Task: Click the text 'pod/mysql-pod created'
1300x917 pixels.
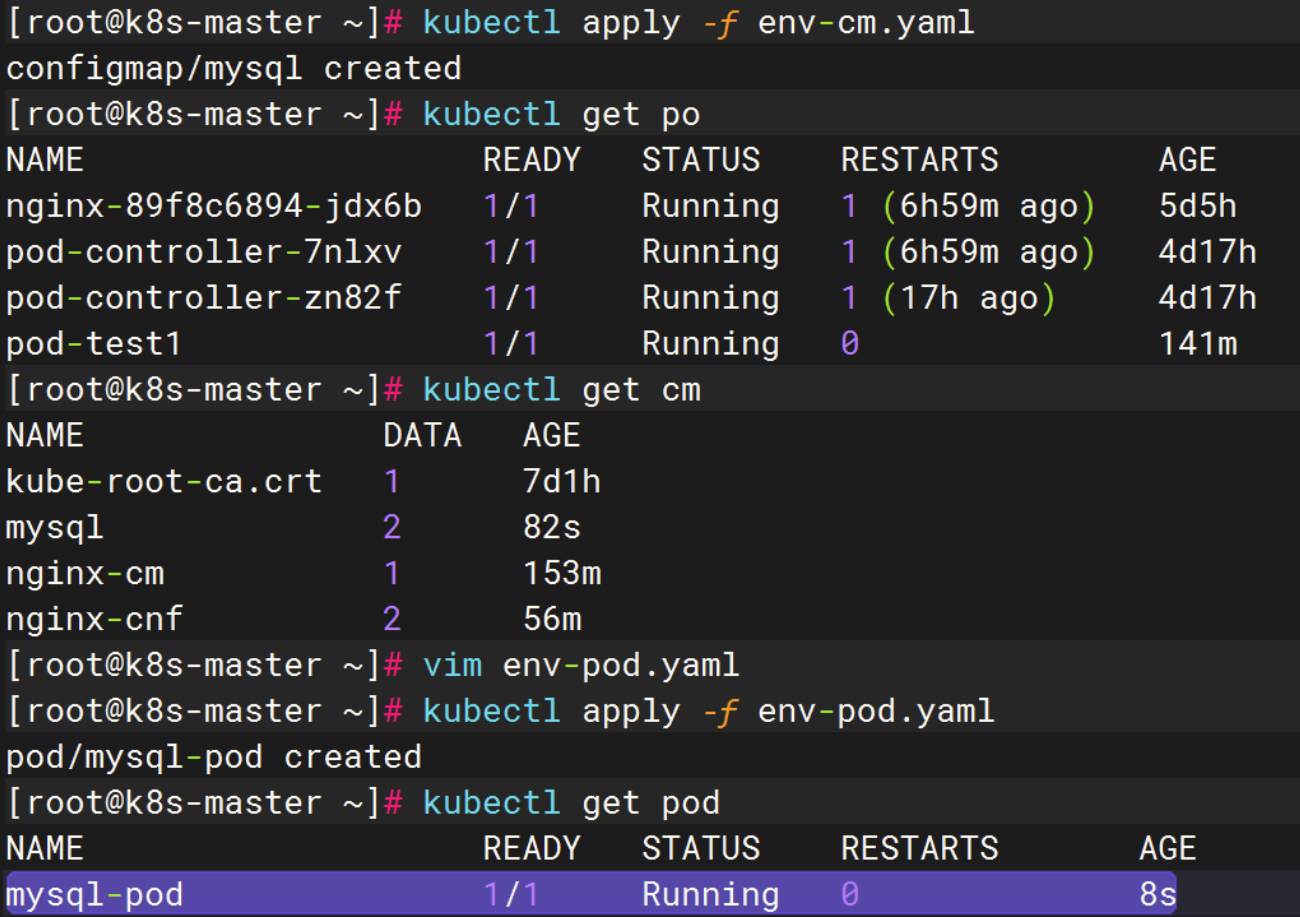Action: pos(214,757)
